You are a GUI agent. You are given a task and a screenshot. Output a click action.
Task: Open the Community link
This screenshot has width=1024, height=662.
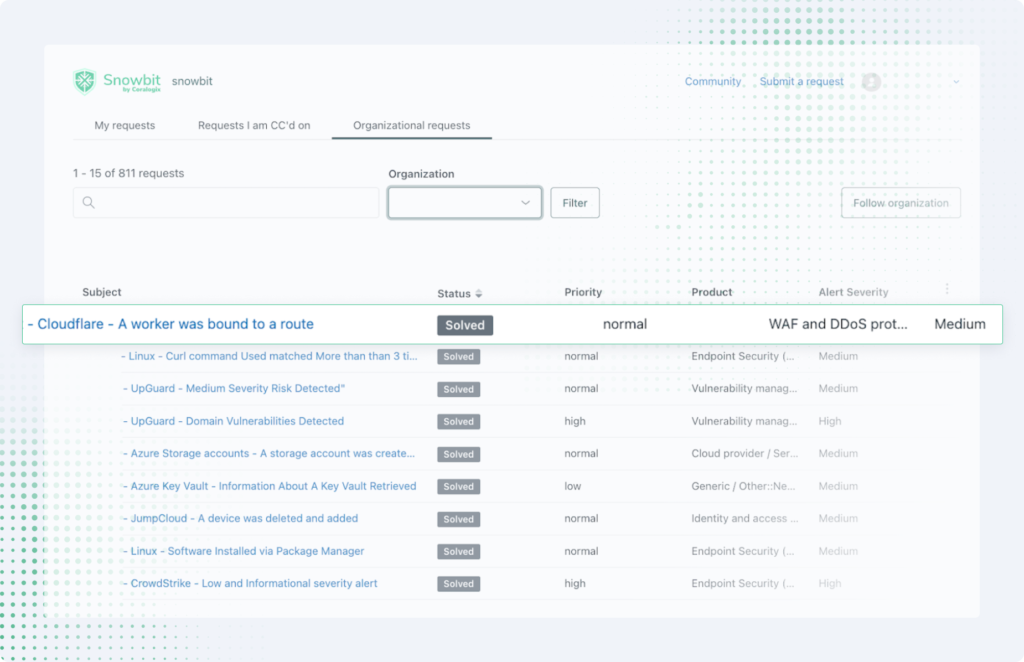[x=712, y=82]
